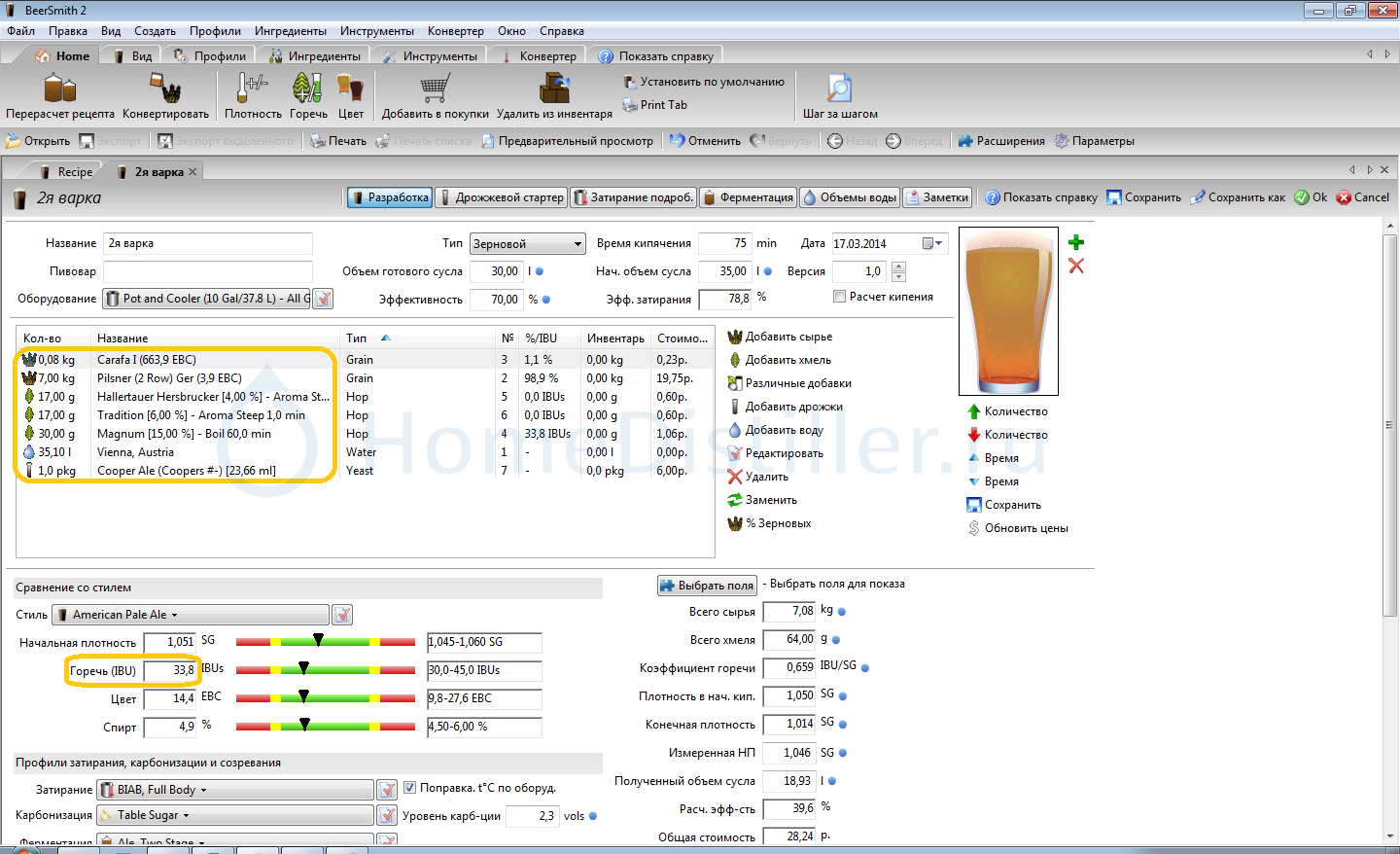Image resolution: width=1400 pixels, height=854 pixels.
Task: Click % Зерновых button
Action: tap(769, 523)
